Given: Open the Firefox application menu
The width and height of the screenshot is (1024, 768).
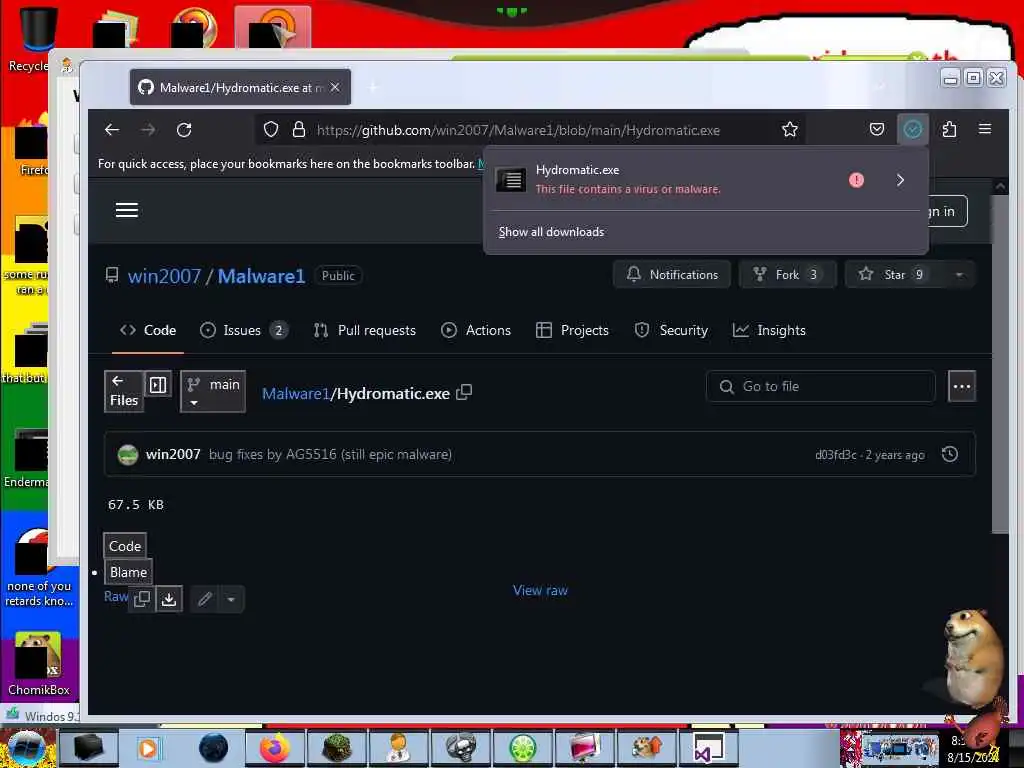Looking at the screenshot, I should pos(985,129).
